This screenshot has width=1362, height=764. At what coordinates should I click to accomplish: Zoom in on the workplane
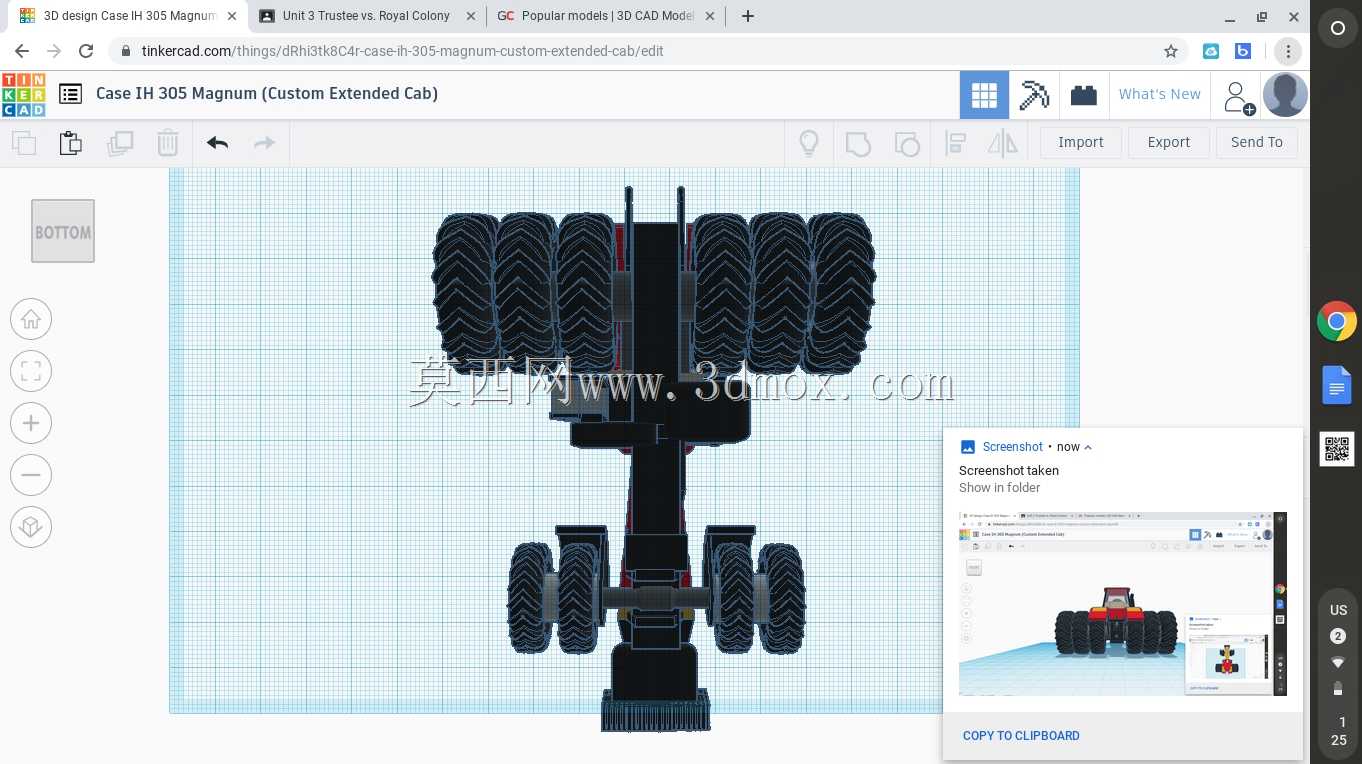pos(31,423)
